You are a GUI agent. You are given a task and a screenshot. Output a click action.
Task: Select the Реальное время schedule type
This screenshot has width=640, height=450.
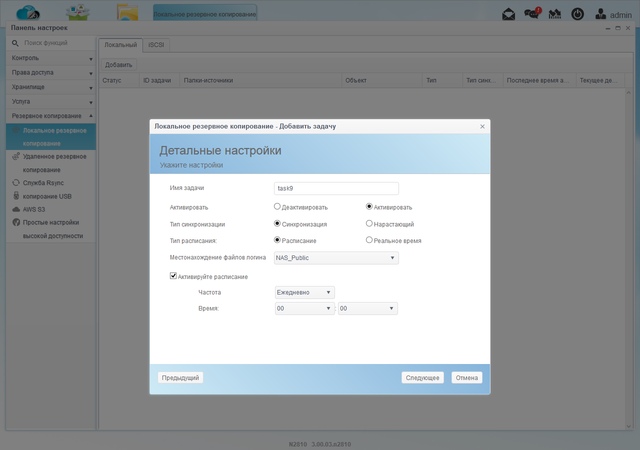click(369, 240)
